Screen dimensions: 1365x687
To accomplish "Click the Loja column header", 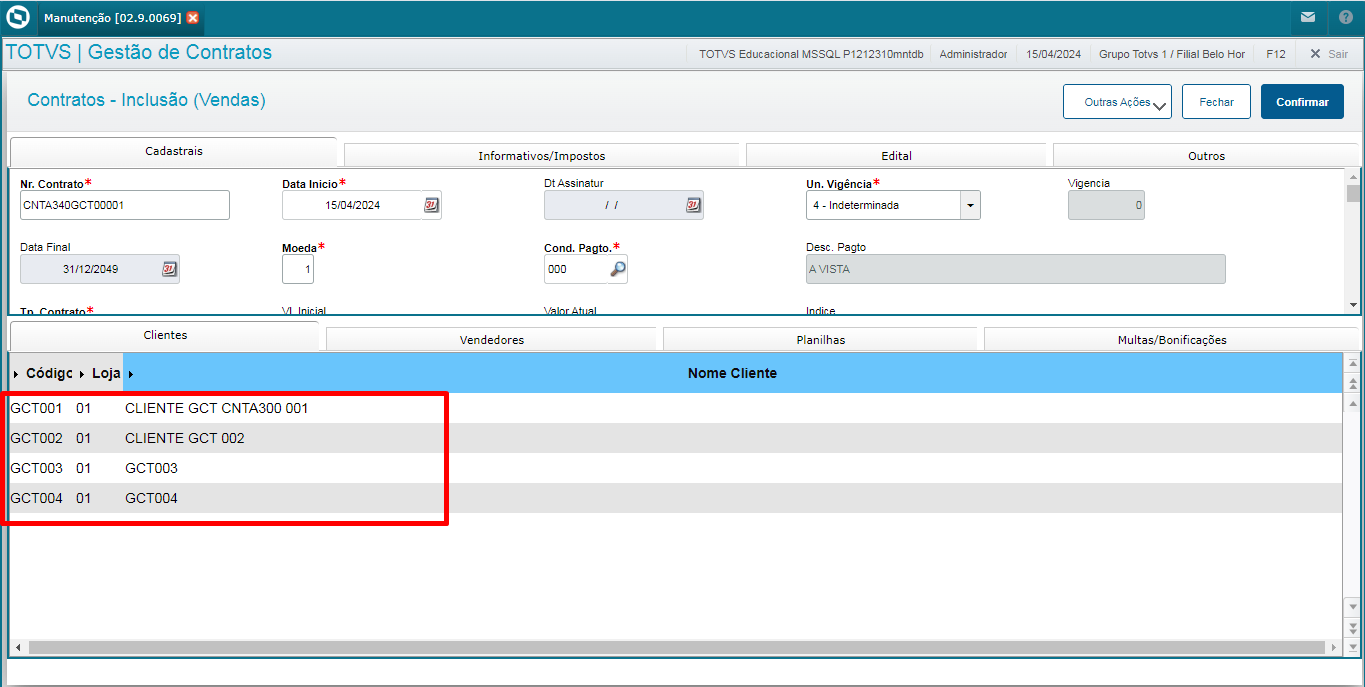I will 106,373.
